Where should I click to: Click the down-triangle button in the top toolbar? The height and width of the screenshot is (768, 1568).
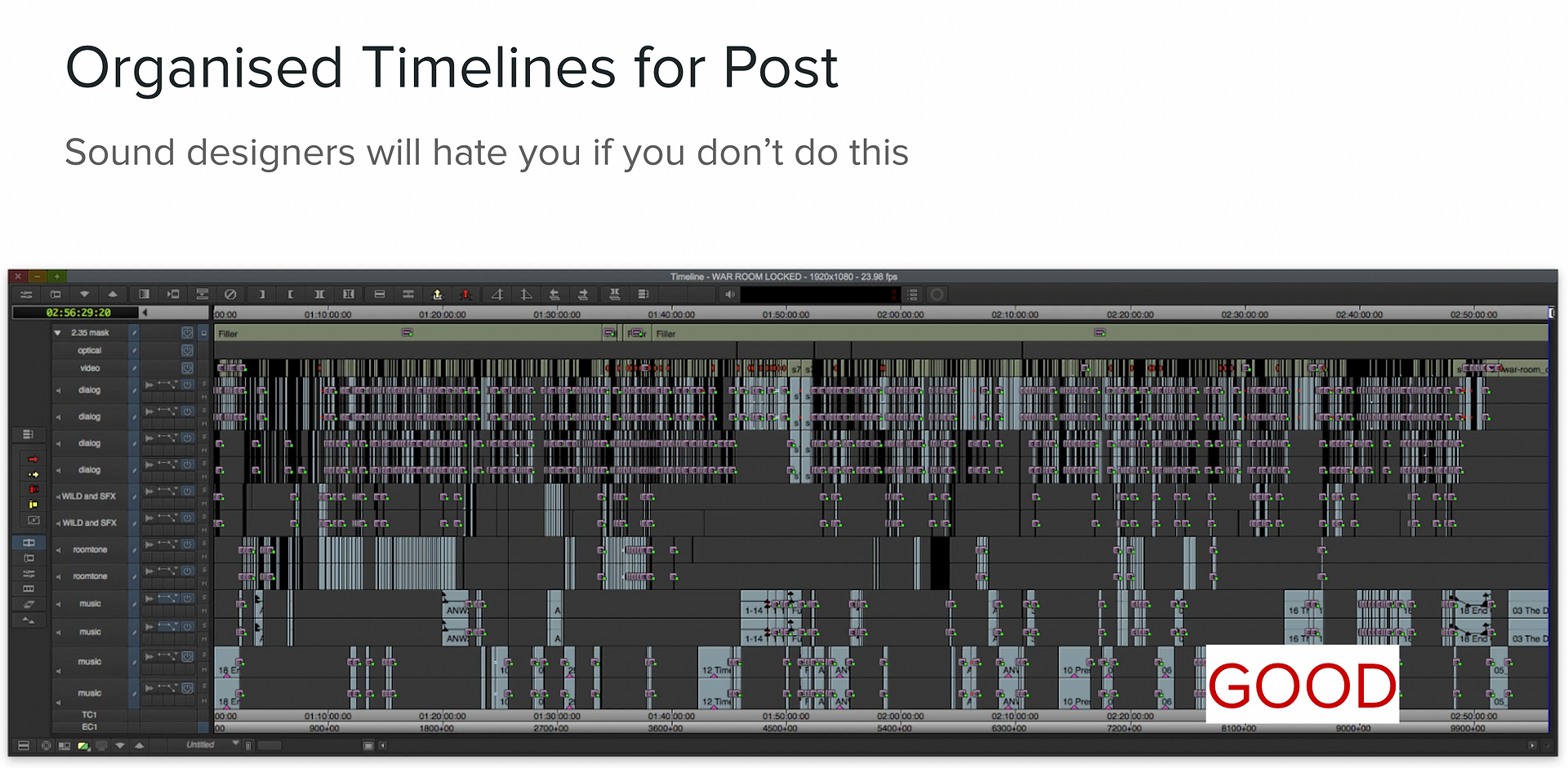click(x=84, y=295)
